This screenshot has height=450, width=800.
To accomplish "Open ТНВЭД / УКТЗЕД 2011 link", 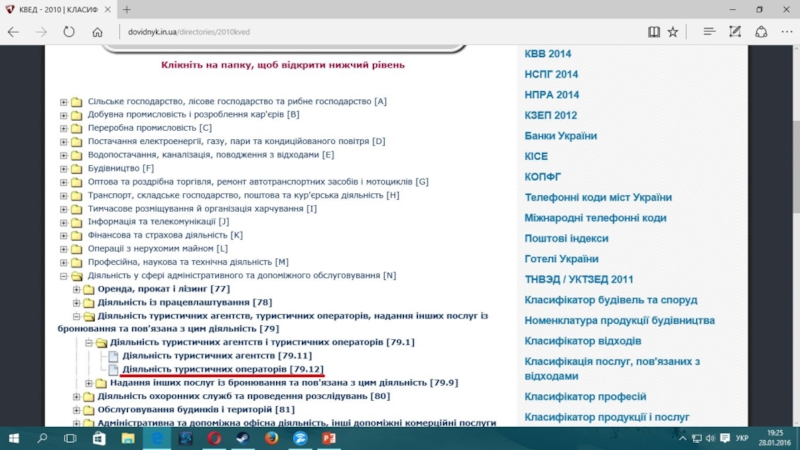I will 579,280.
